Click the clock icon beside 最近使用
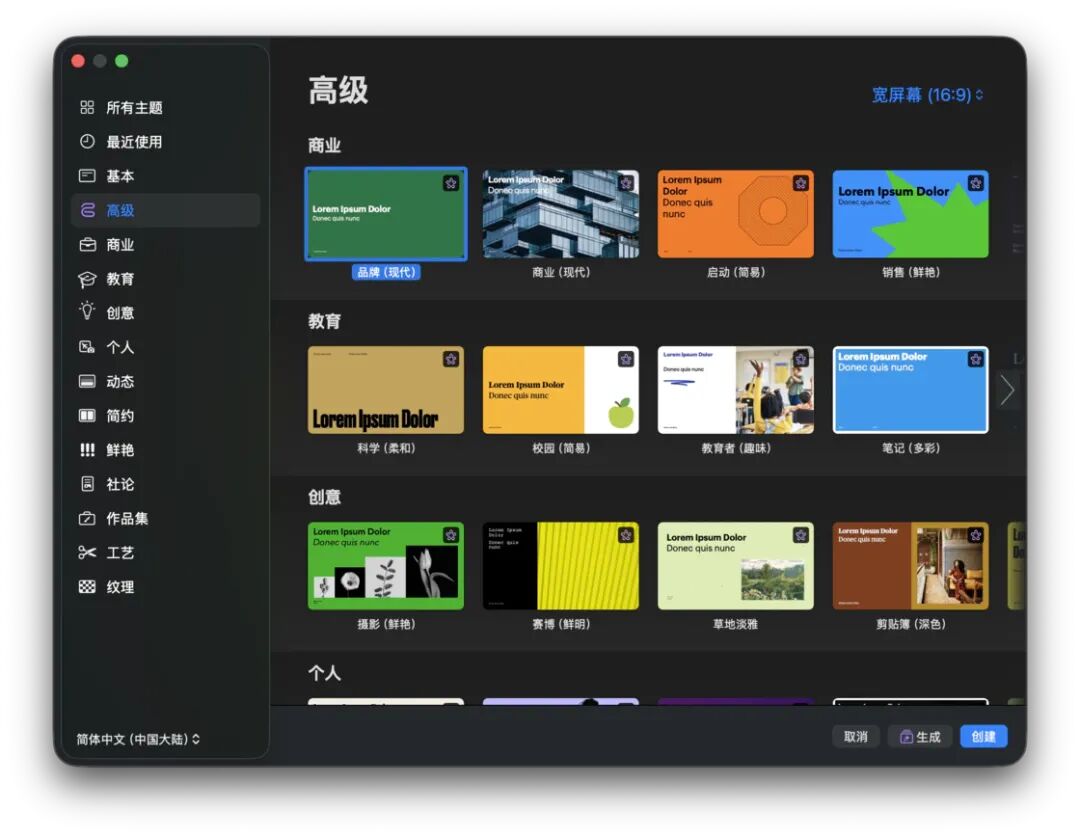1080x837 pixels. 87,141
